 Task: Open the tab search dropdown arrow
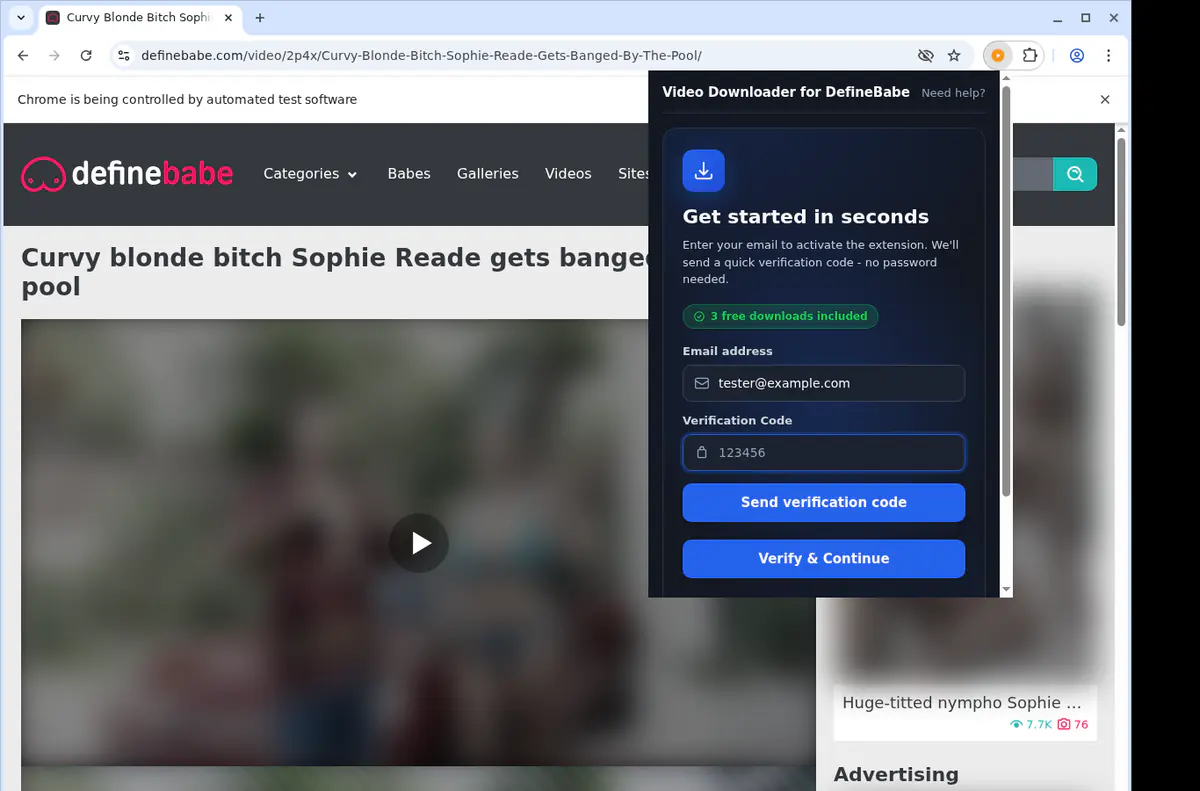click(21, 18)
